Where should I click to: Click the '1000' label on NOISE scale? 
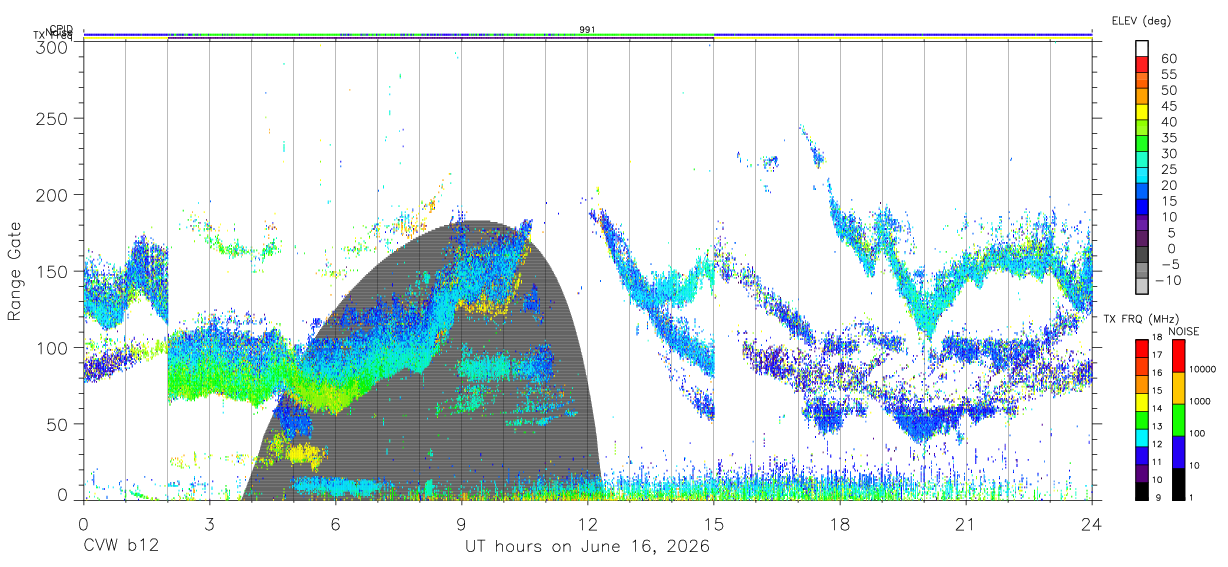point(1201,401)
